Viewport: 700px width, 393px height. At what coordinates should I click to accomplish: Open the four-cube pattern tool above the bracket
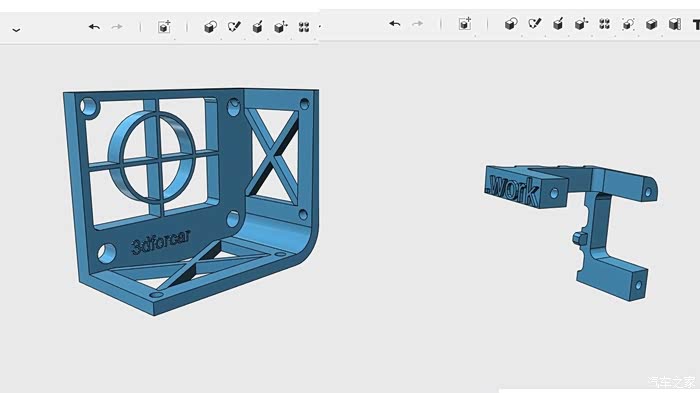click(304, 27)
